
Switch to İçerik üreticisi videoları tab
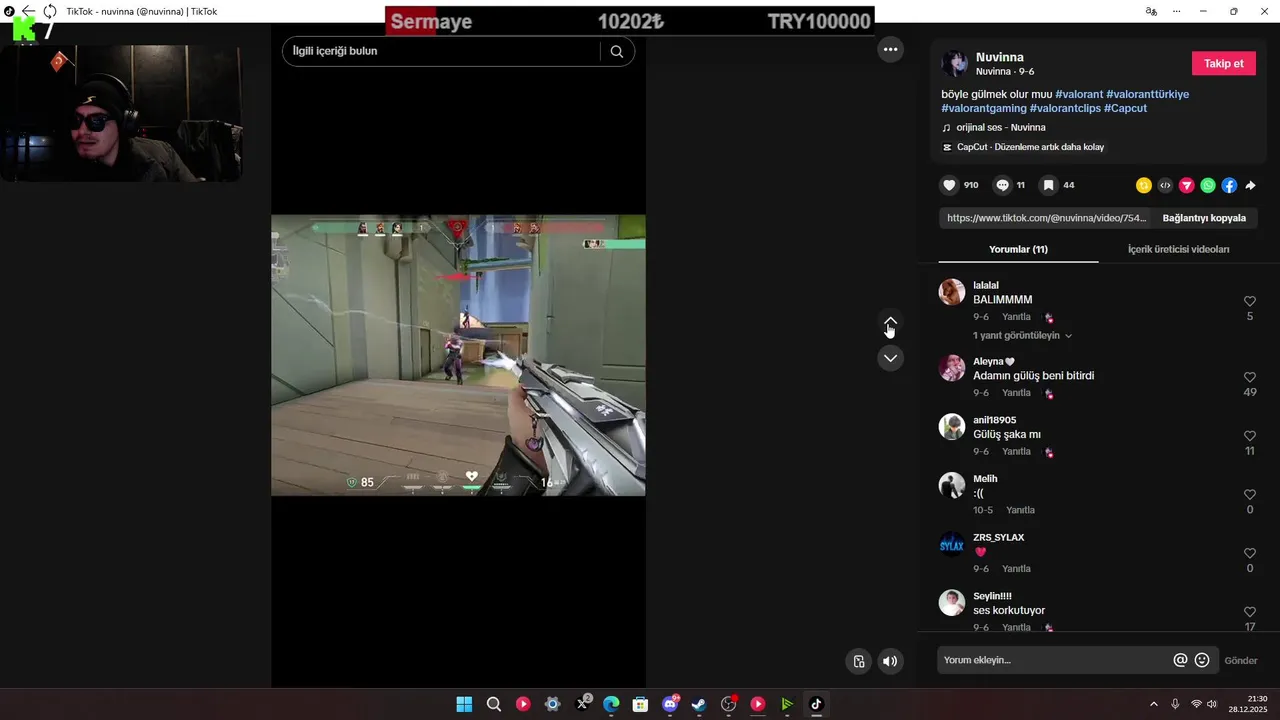(x=1178, y=249)
